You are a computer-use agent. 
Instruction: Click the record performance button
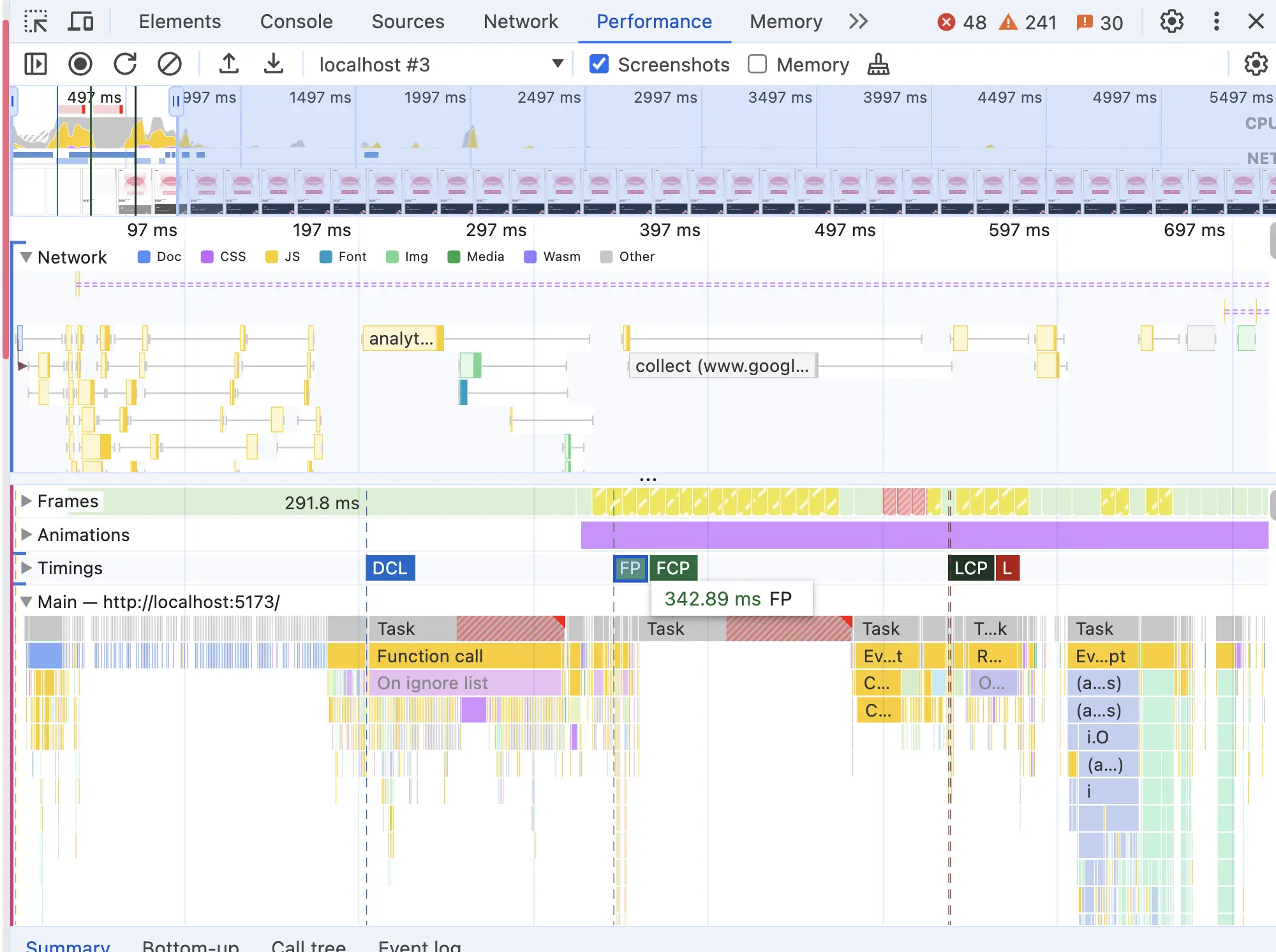80,64
